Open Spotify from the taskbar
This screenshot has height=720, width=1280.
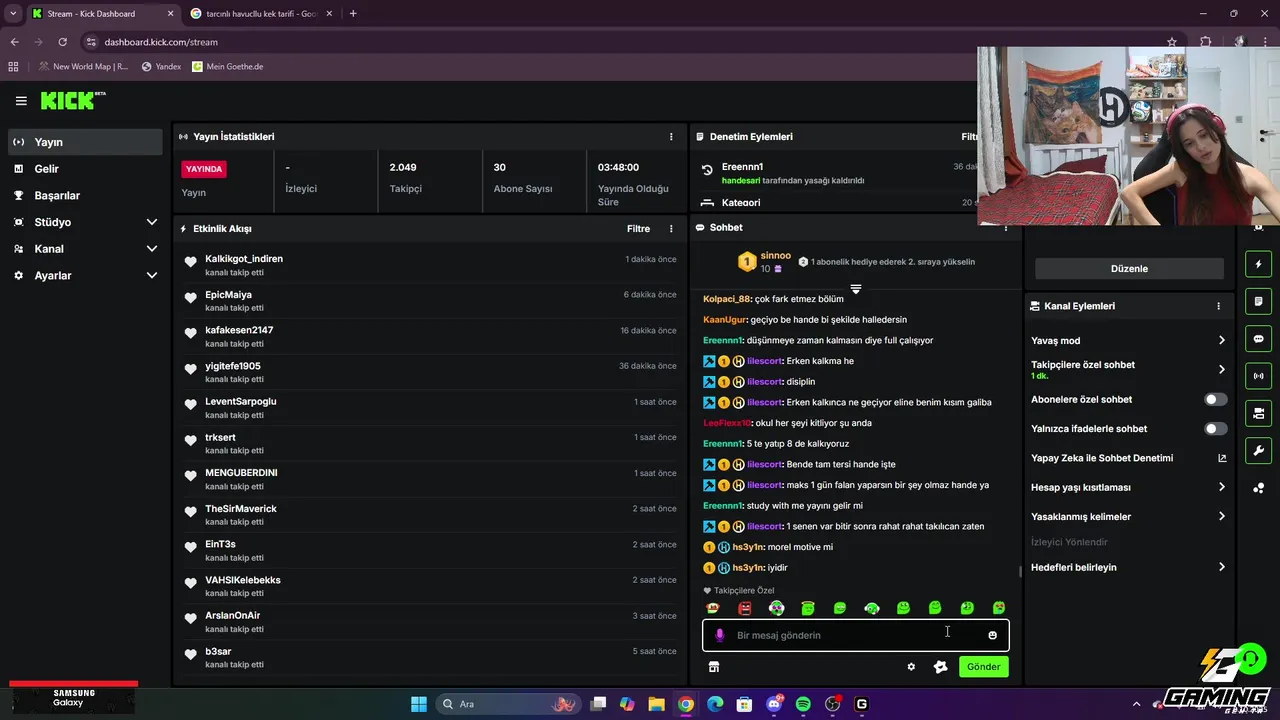(x=803, y=704)
